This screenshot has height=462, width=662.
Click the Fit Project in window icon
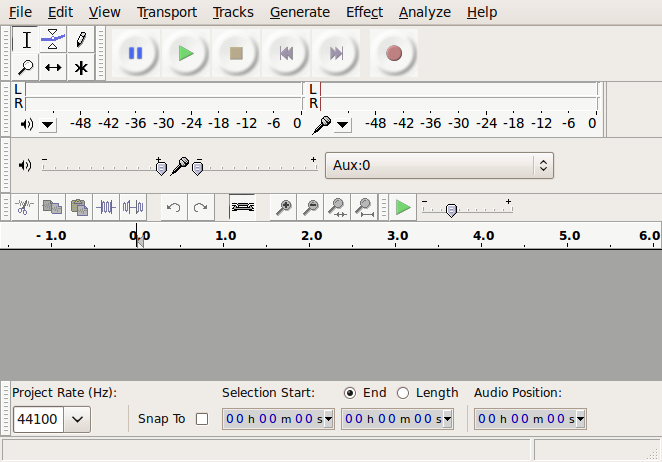pos(365,207)
